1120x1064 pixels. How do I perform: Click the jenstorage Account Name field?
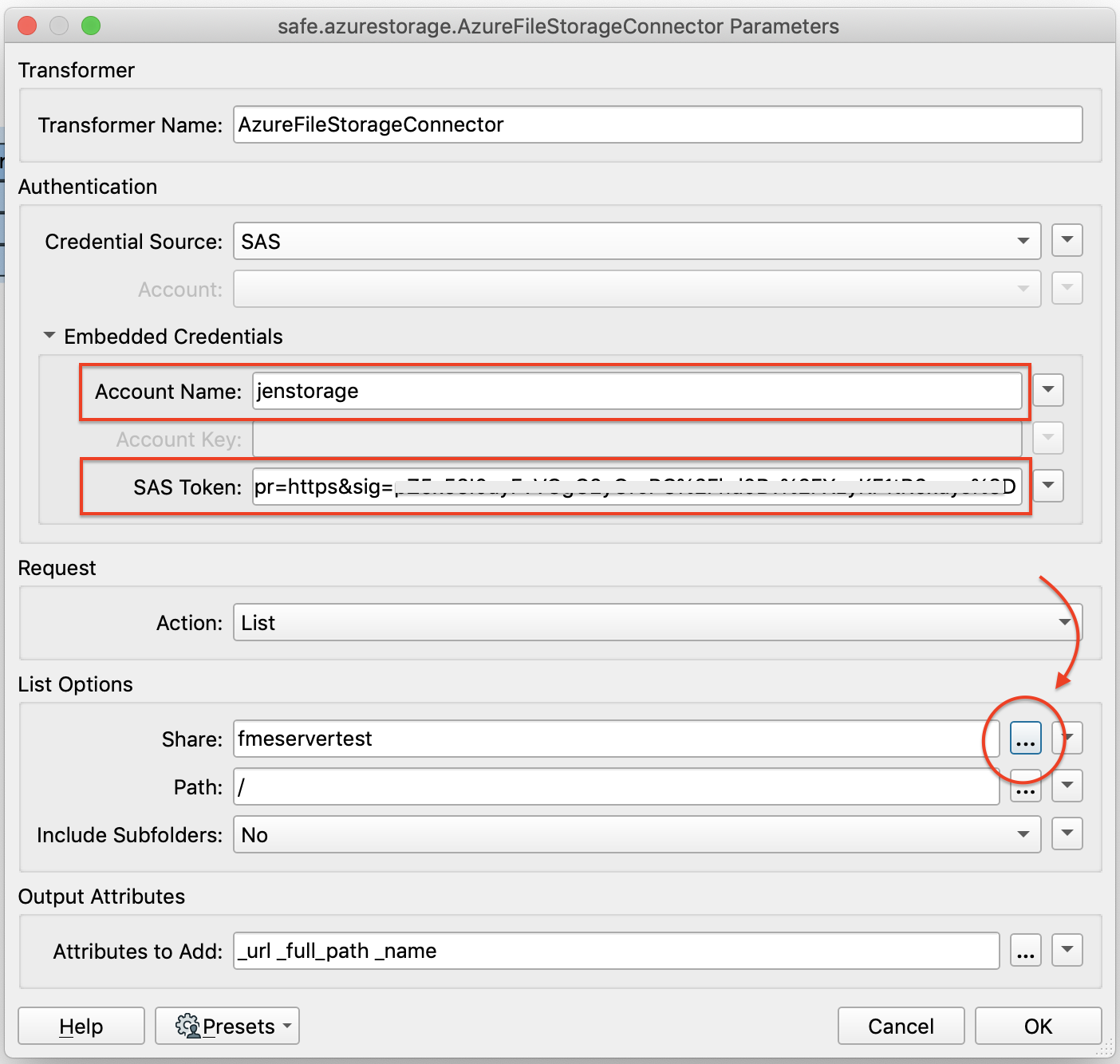click(x=634, y=391)
